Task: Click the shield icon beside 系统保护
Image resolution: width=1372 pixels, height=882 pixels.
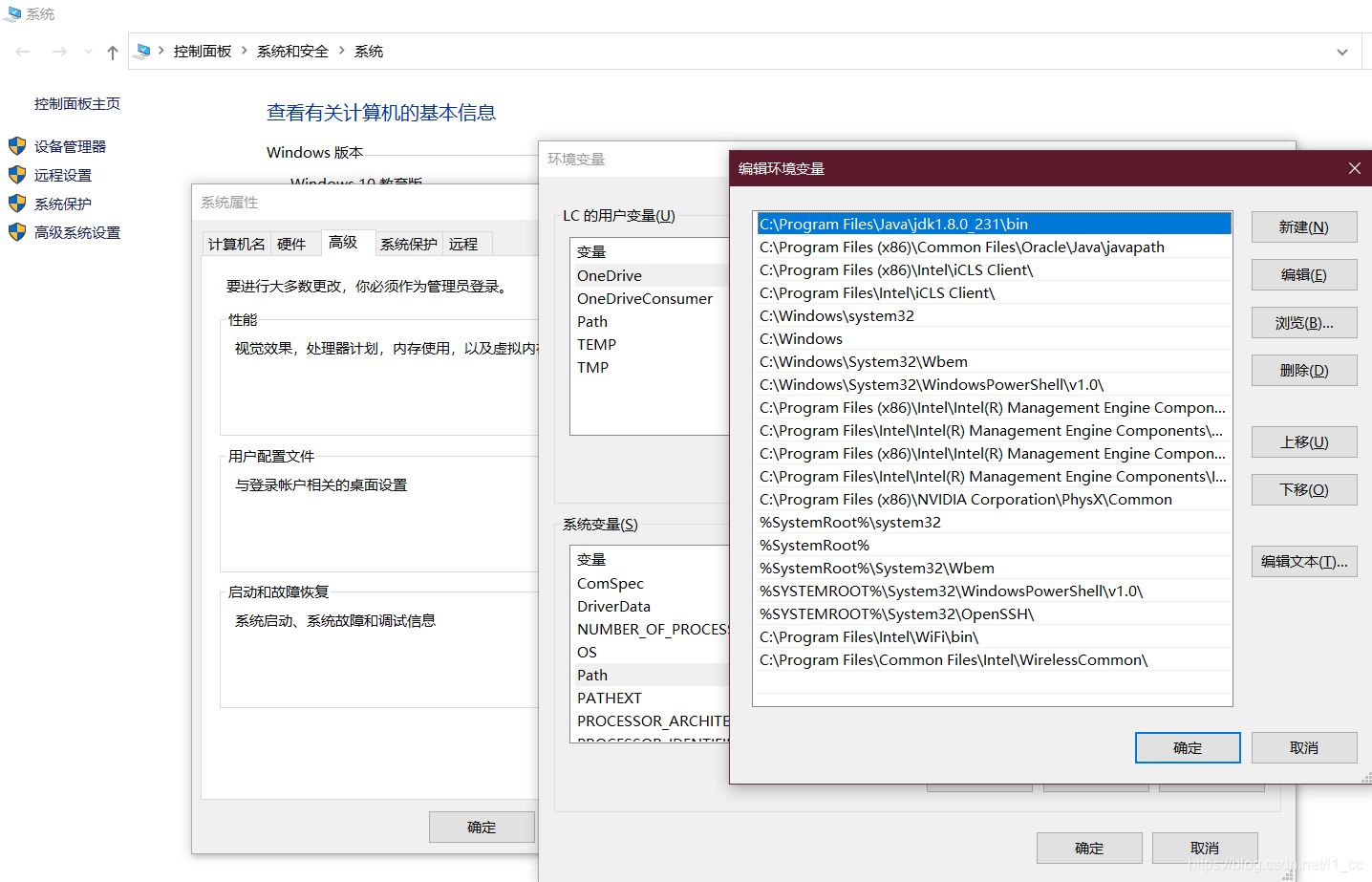Action: (17, 204)
